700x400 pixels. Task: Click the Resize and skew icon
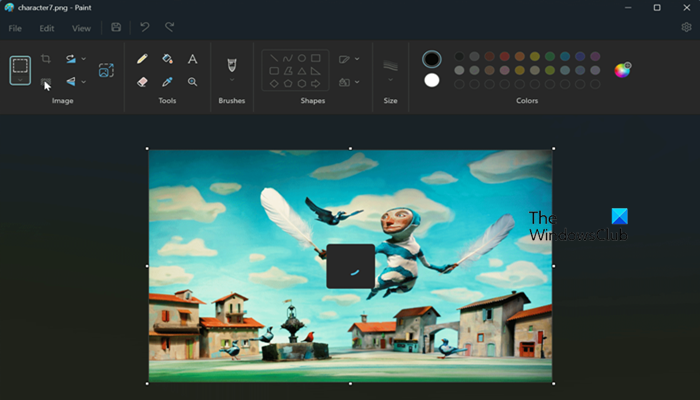point(106,70)
